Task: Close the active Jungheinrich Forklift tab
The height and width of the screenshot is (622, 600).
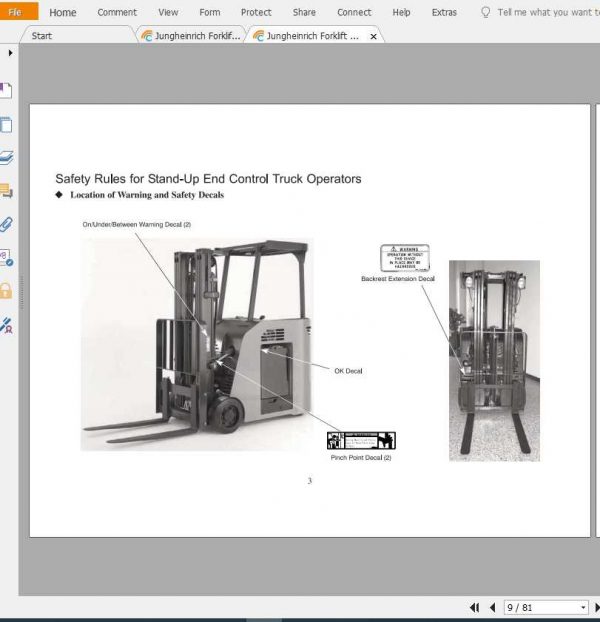Action: (x=373, y=36)
